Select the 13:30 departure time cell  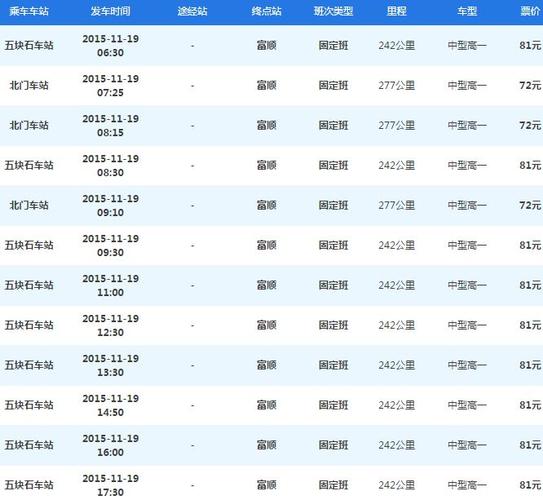point(110,365)
